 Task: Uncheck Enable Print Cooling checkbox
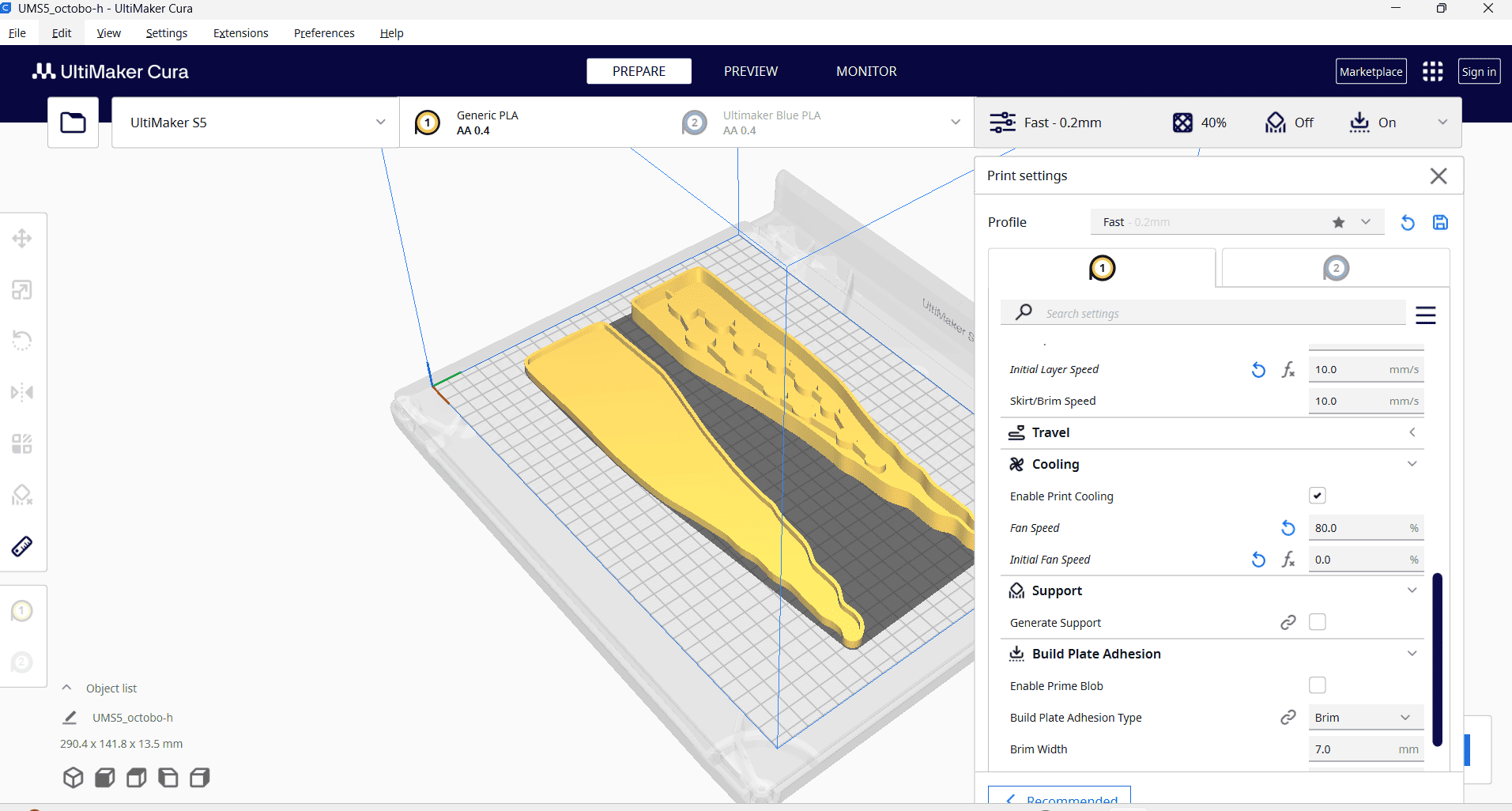[x=1317, y=496]
